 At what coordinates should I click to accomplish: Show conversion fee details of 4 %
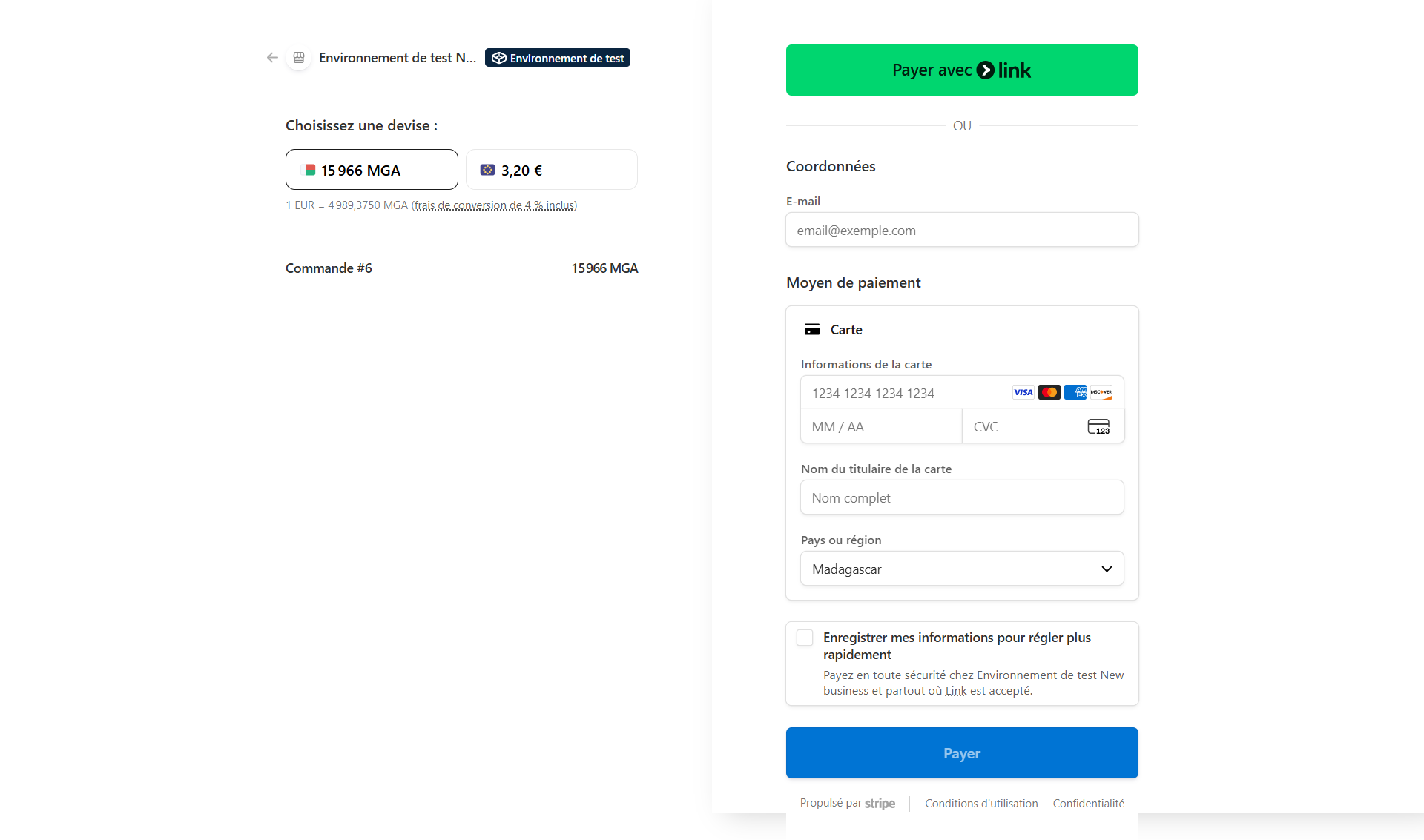[494, 205]
